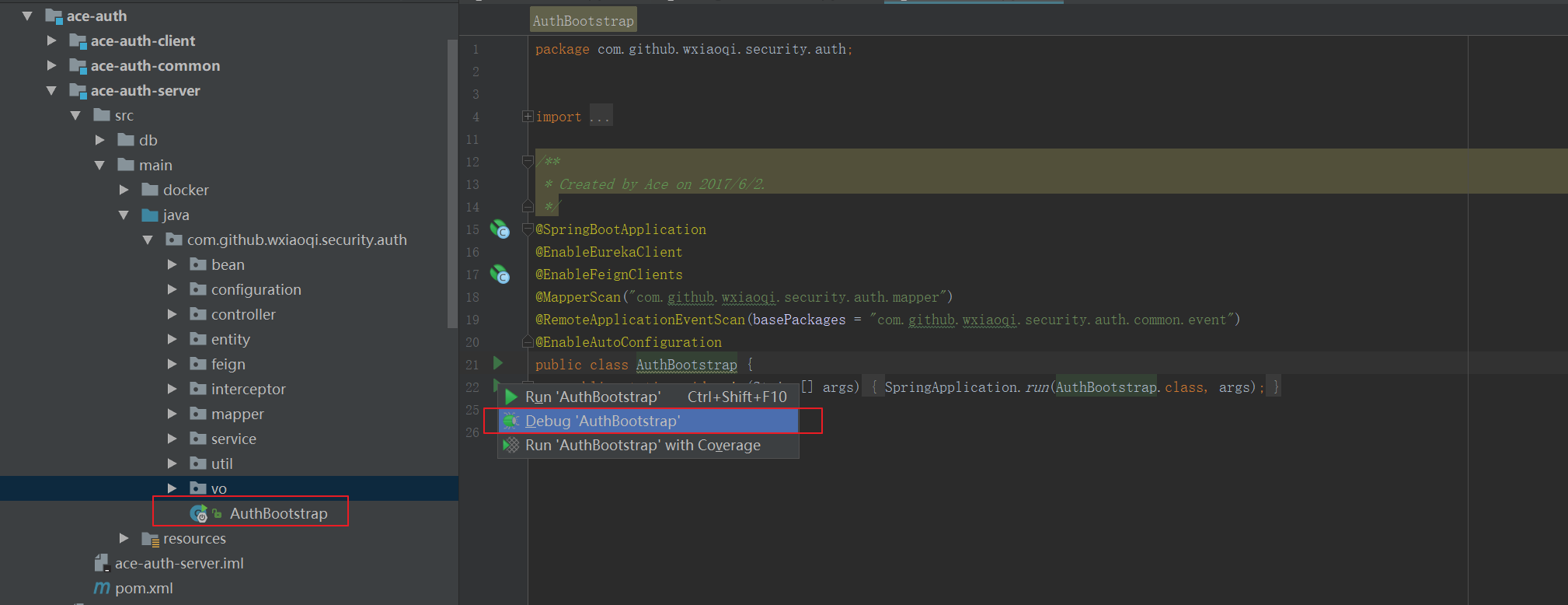This screenshot has width=1568, height=605.
Task: Click the feign package icon
Action: [x=197, y=364]
